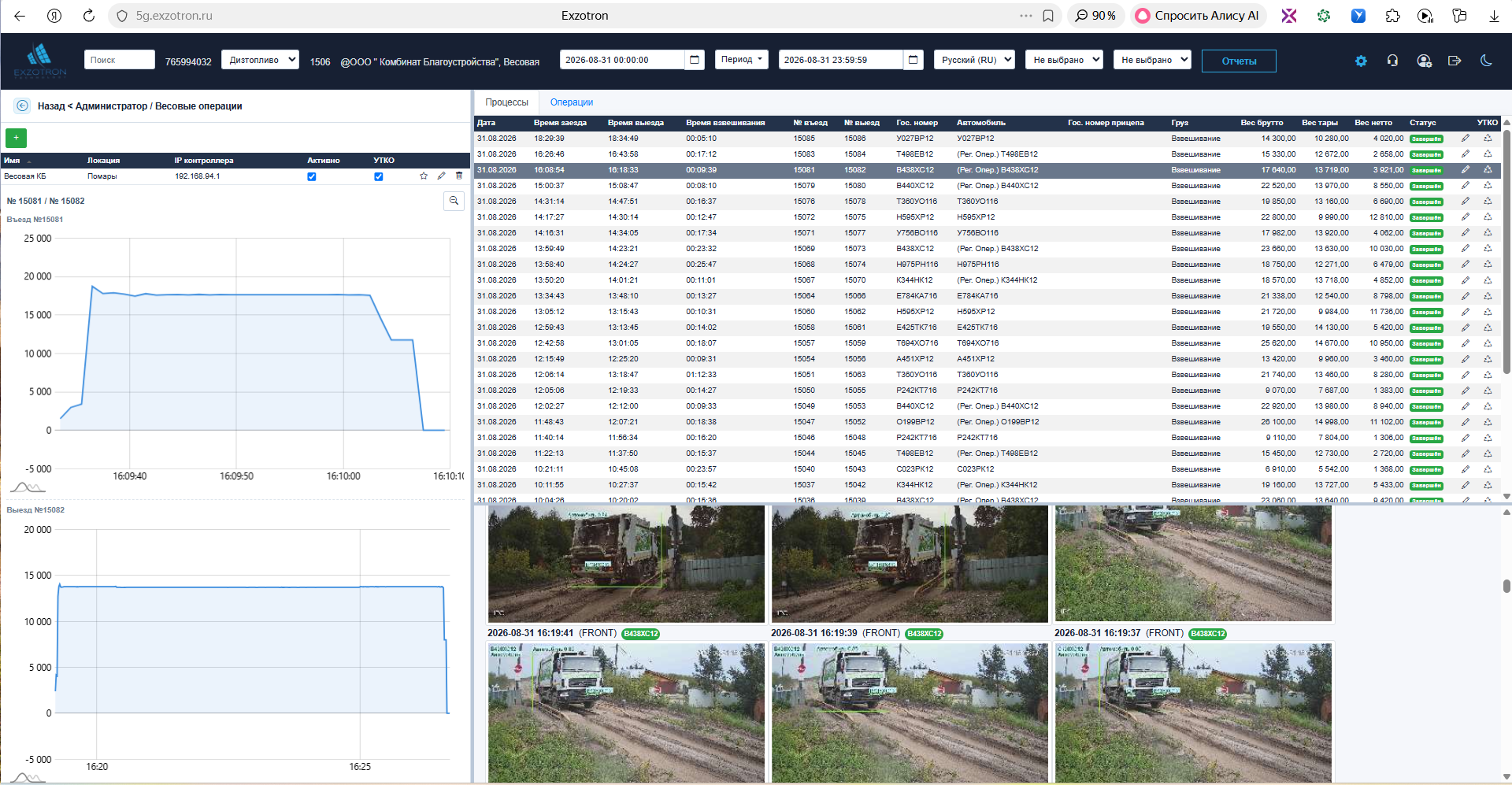This screenshot has width=1512, height=785.
Task: Edit operation row Y027BP12 with pencil
Action: tap(1466, 139)
